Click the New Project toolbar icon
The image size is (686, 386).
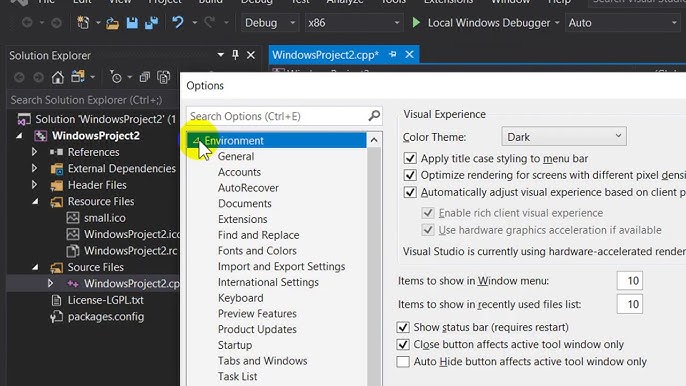(83, 23)
